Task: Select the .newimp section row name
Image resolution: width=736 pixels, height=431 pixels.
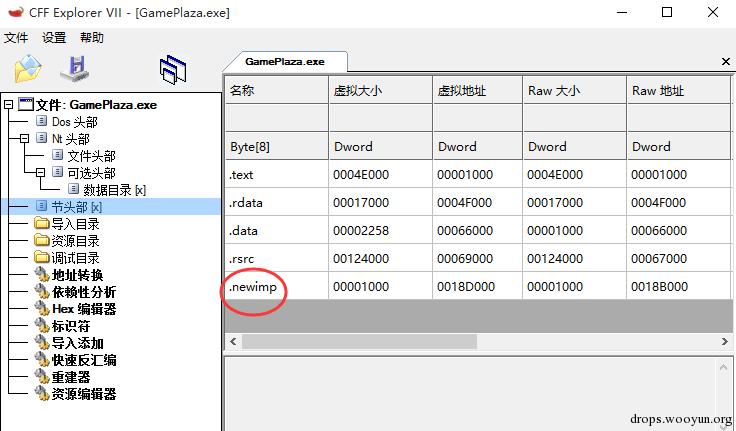Action: click(253, 287)
